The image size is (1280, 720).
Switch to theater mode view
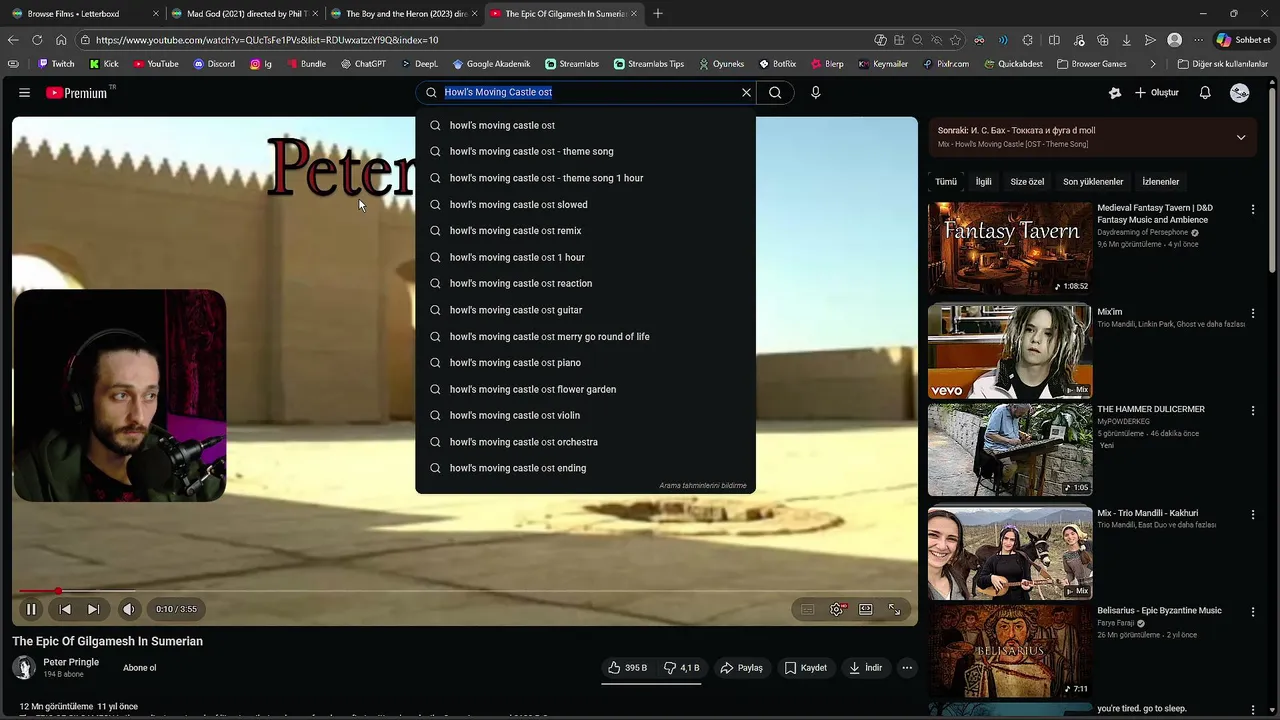(866, 609)
